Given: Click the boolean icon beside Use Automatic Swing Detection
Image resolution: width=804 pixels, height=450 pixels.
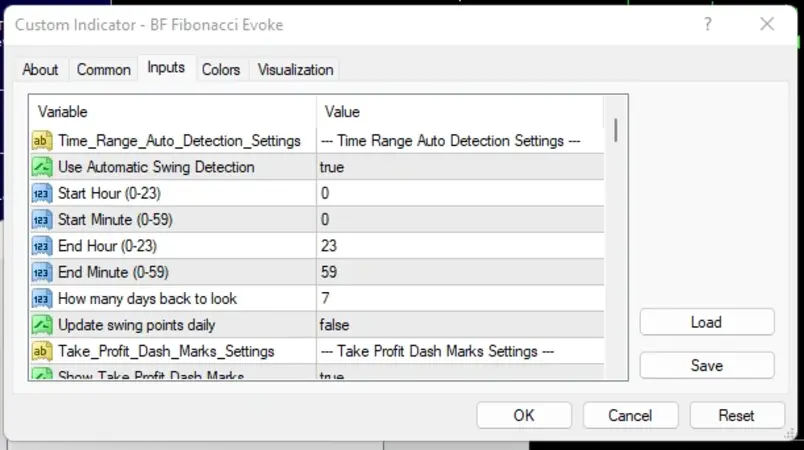Looking at the screenshot, I should 42,167.
